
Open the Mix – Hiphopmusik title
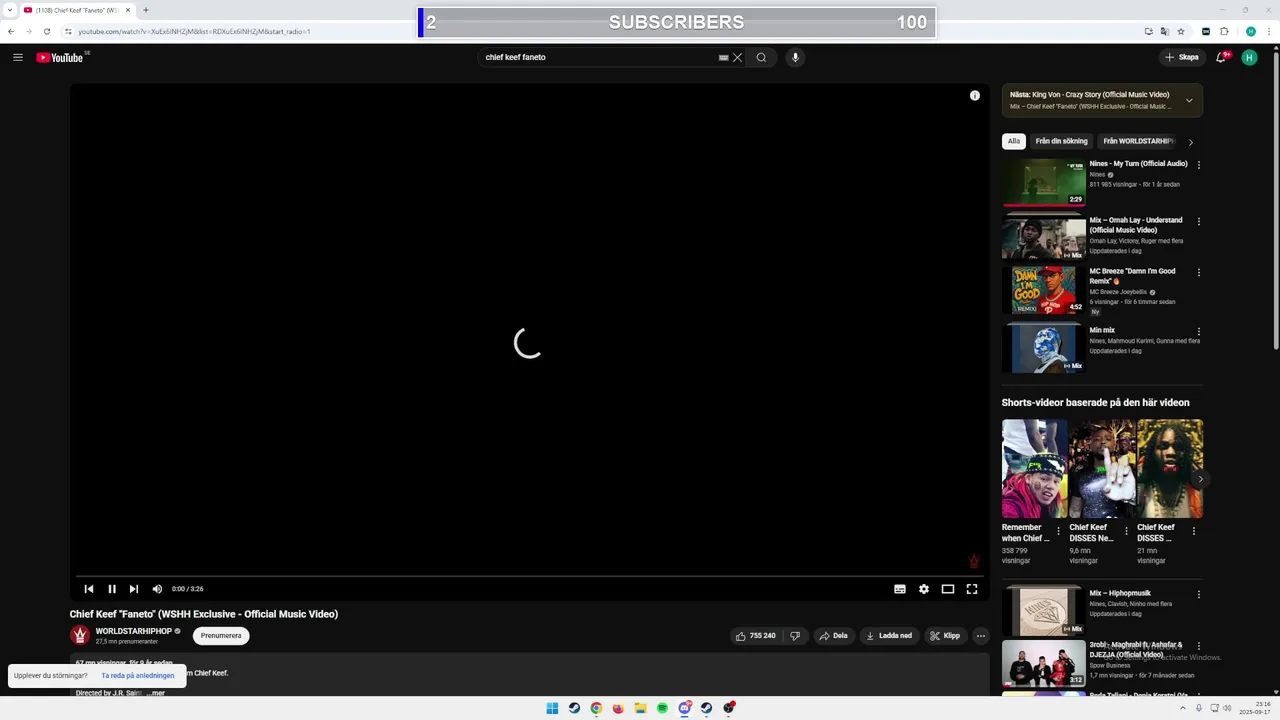(1120, 593)
